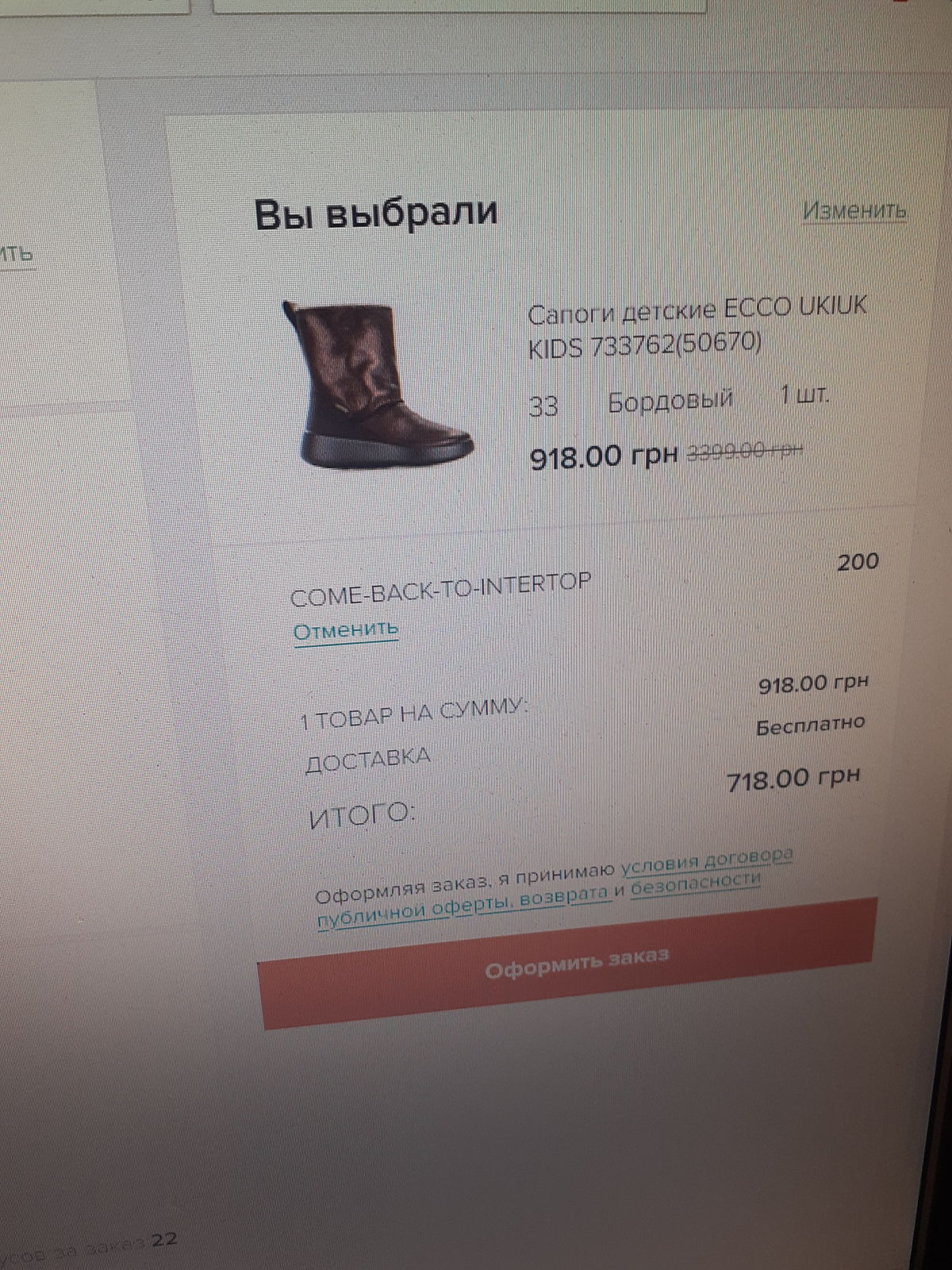The width and height of the screenshot is (952, 1270).
Task: Click the crossed-out old price 3399.00
Action: pos(744,451)
